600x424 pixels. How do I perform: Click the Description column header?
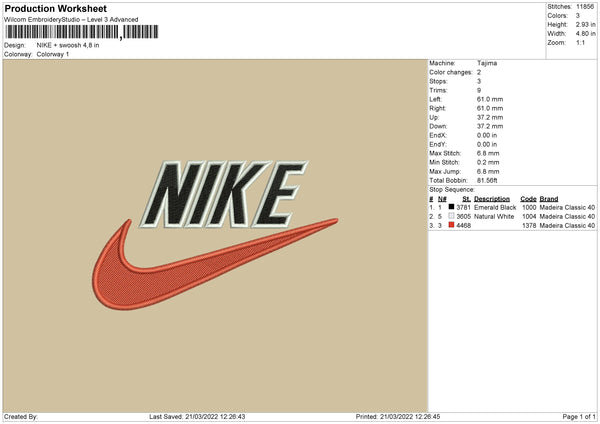492,199
